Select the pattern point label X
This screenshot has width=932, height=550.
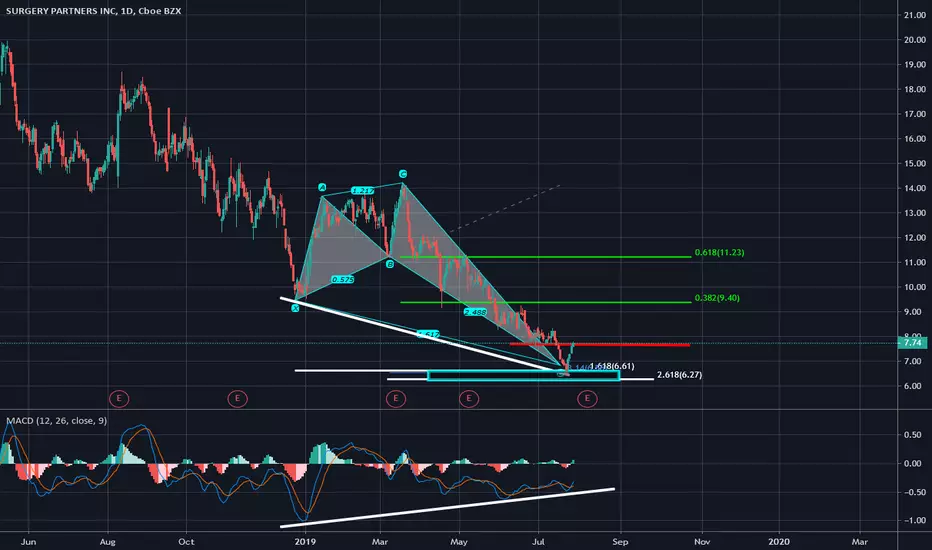(x=295, y=308)
